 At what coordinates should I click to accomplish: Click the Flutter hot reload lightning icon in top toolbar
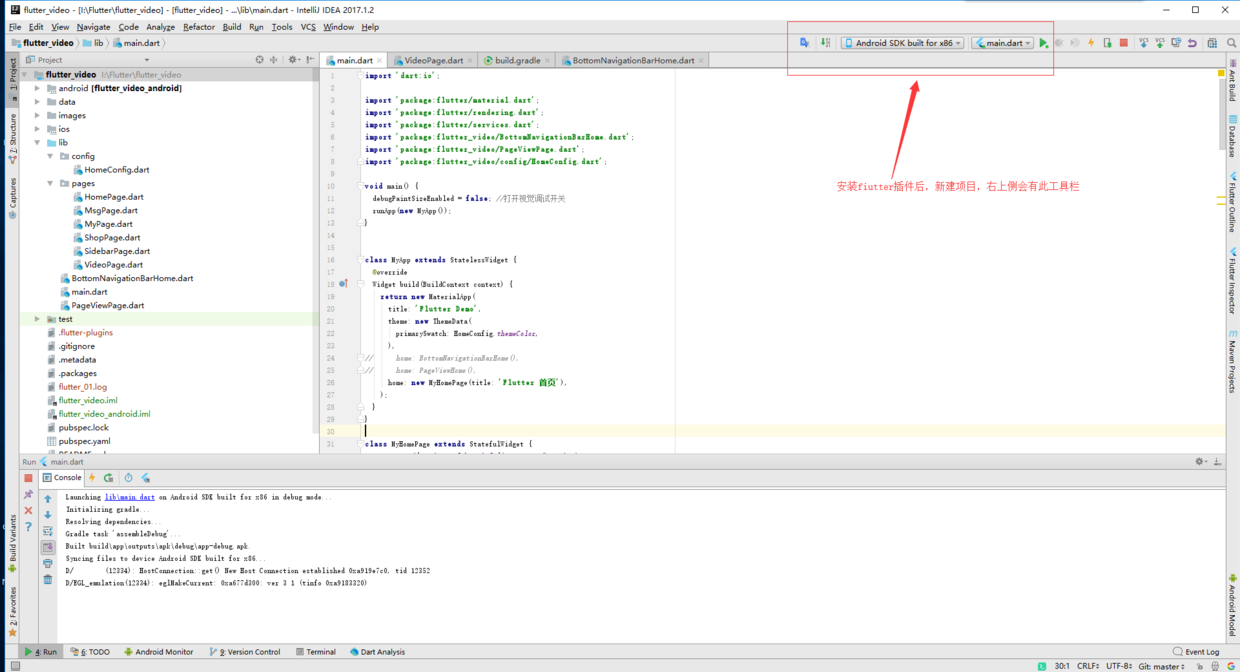[x=1091, y=43]
